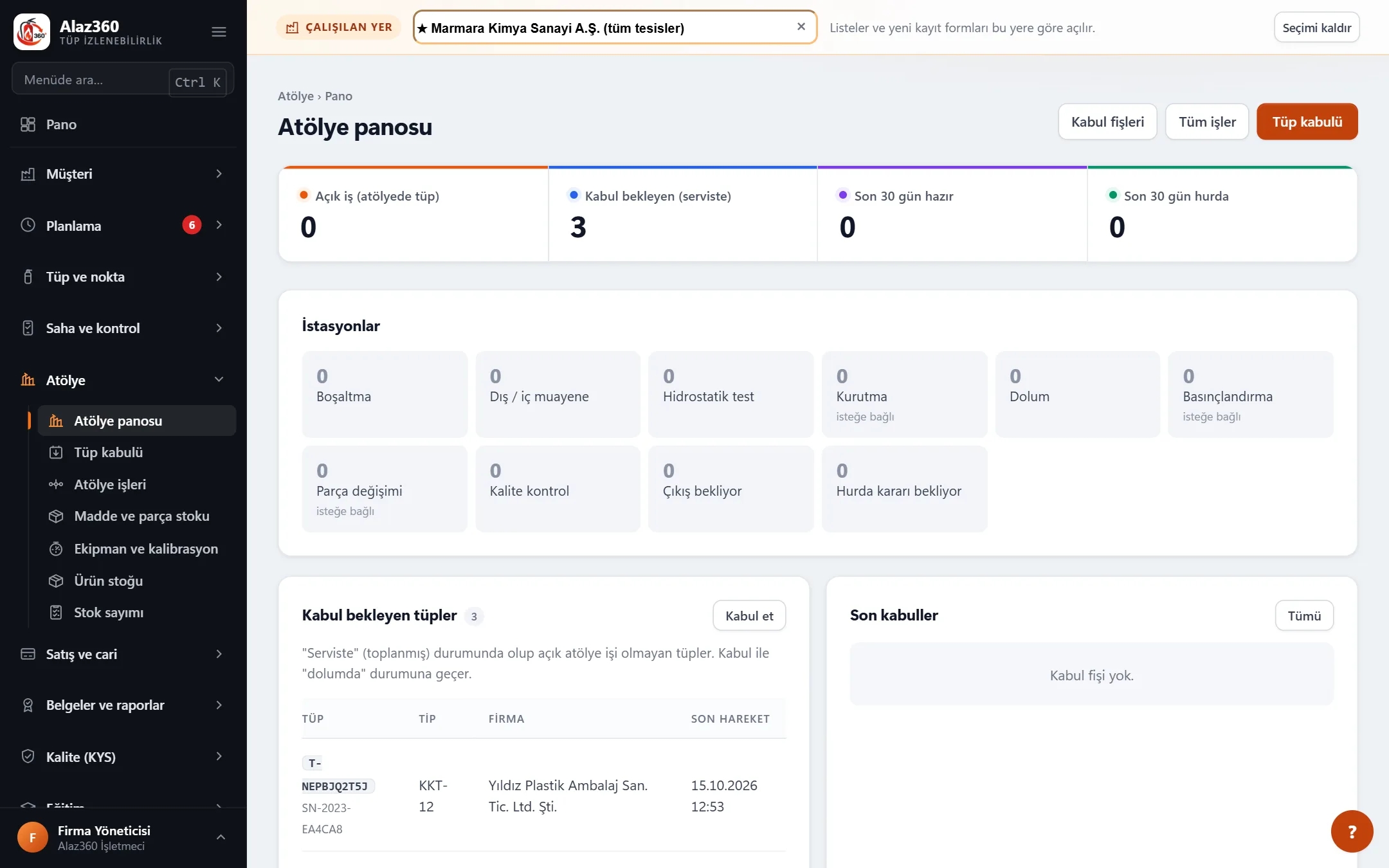Click the Madde ve parça stoku box icon

pos(56,516)
